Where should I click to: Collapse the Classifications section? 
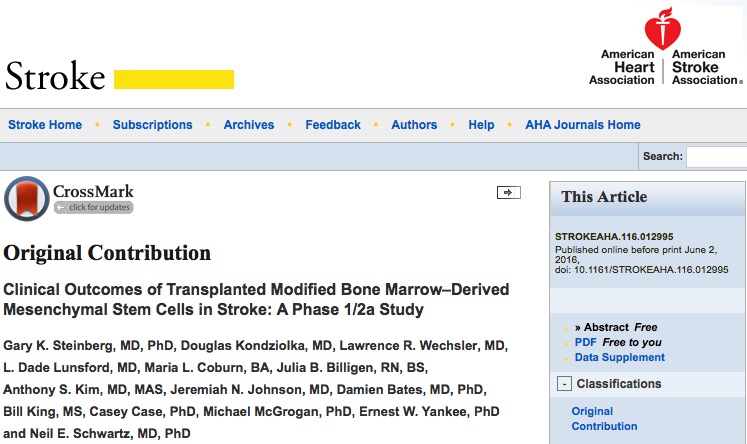[x=564, y=383]
